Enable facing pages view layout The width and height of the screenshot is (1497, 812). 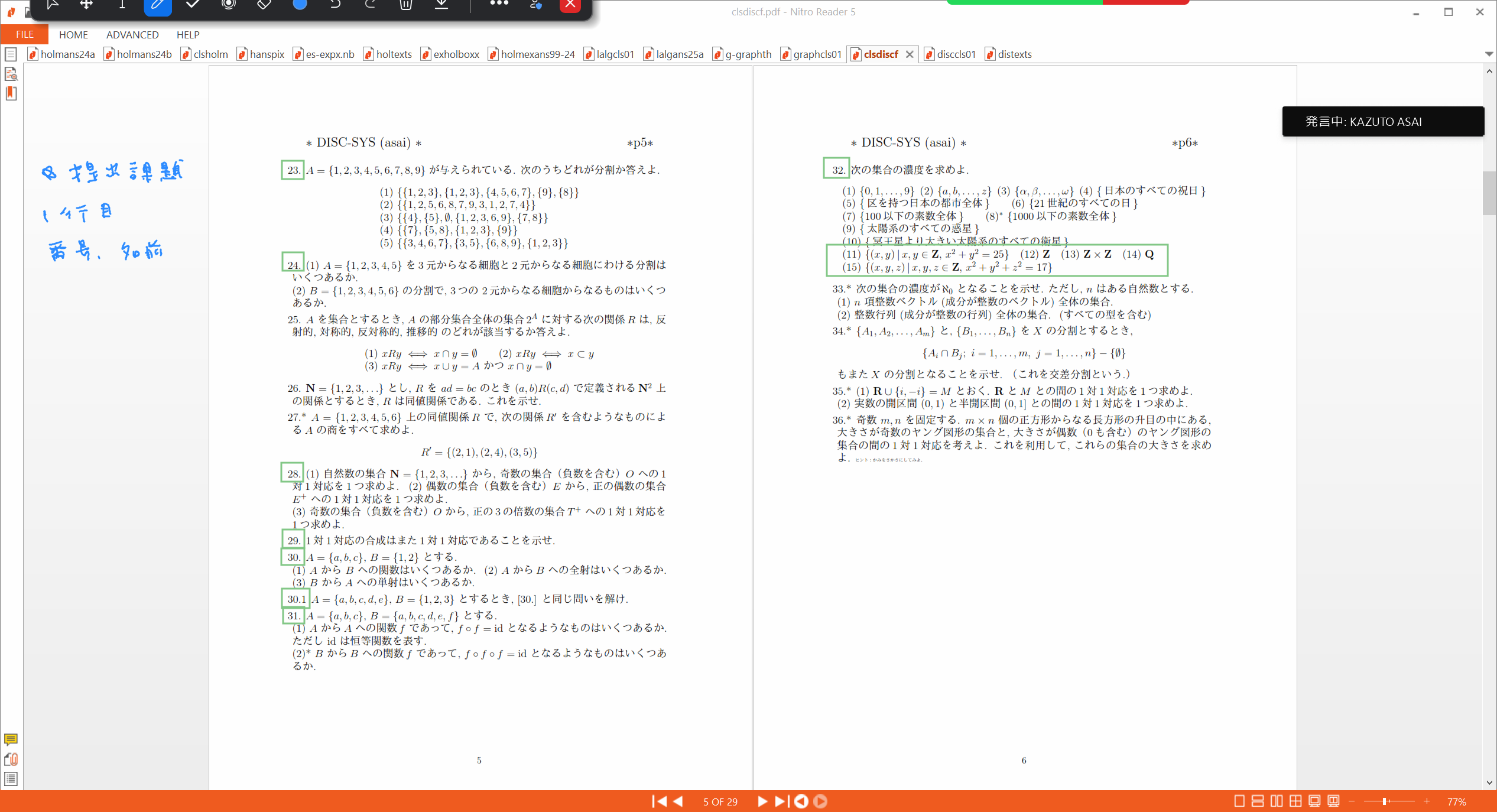pos(1277,801)
